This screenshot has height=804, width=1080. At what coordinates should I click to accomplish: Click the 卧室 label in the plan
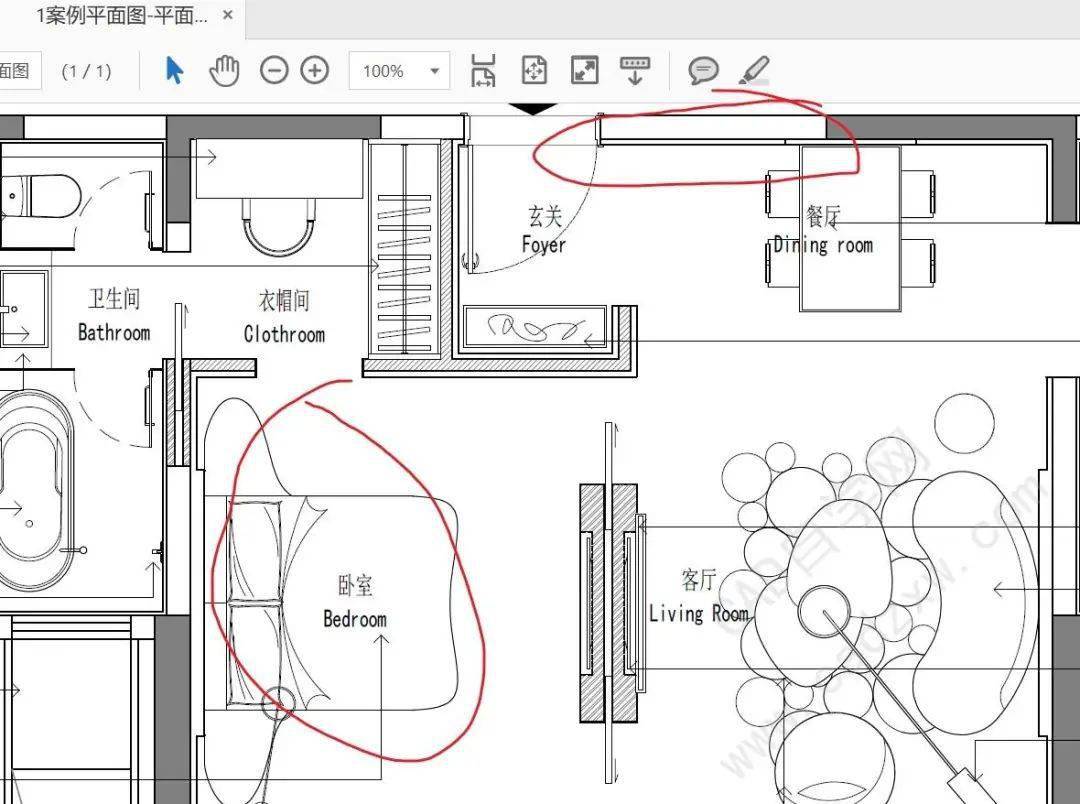[x=355, y=586]
